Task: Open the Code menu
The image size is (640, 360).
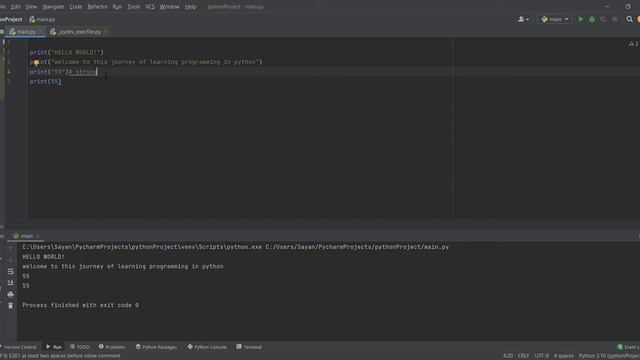Action: (x=76, y=7)
